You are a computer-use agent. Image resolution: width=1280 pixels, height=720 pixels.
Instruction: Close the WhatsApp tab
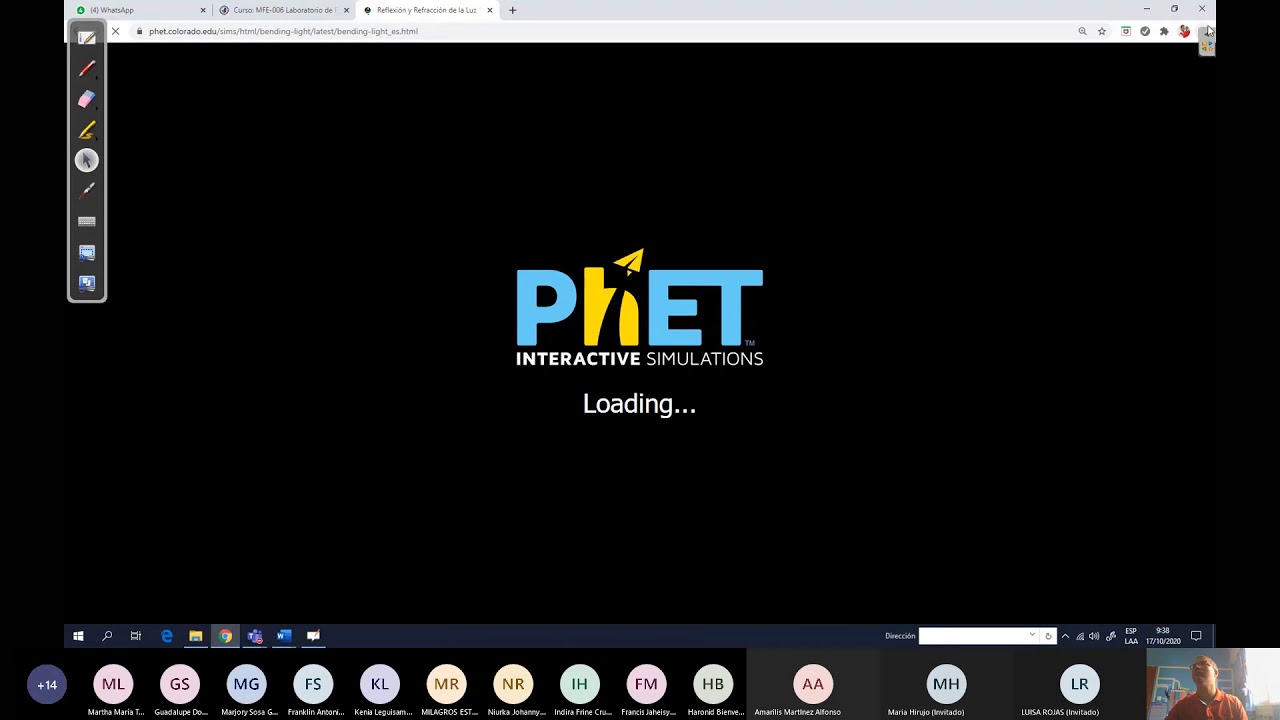click(203, 10)
